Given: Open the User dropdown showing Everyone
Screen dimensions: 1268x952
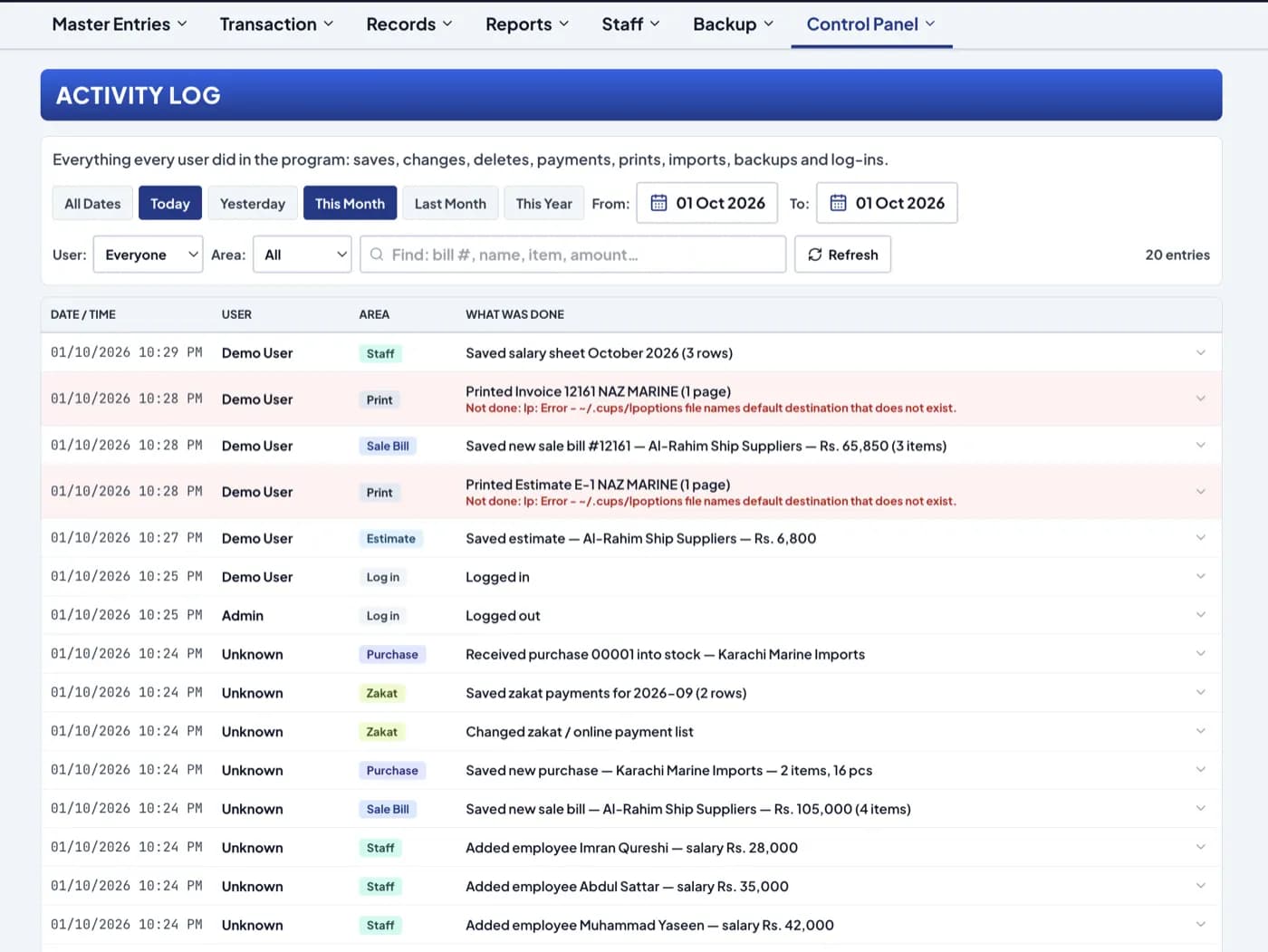Looking at the screenshot, I should click(148, 255).
